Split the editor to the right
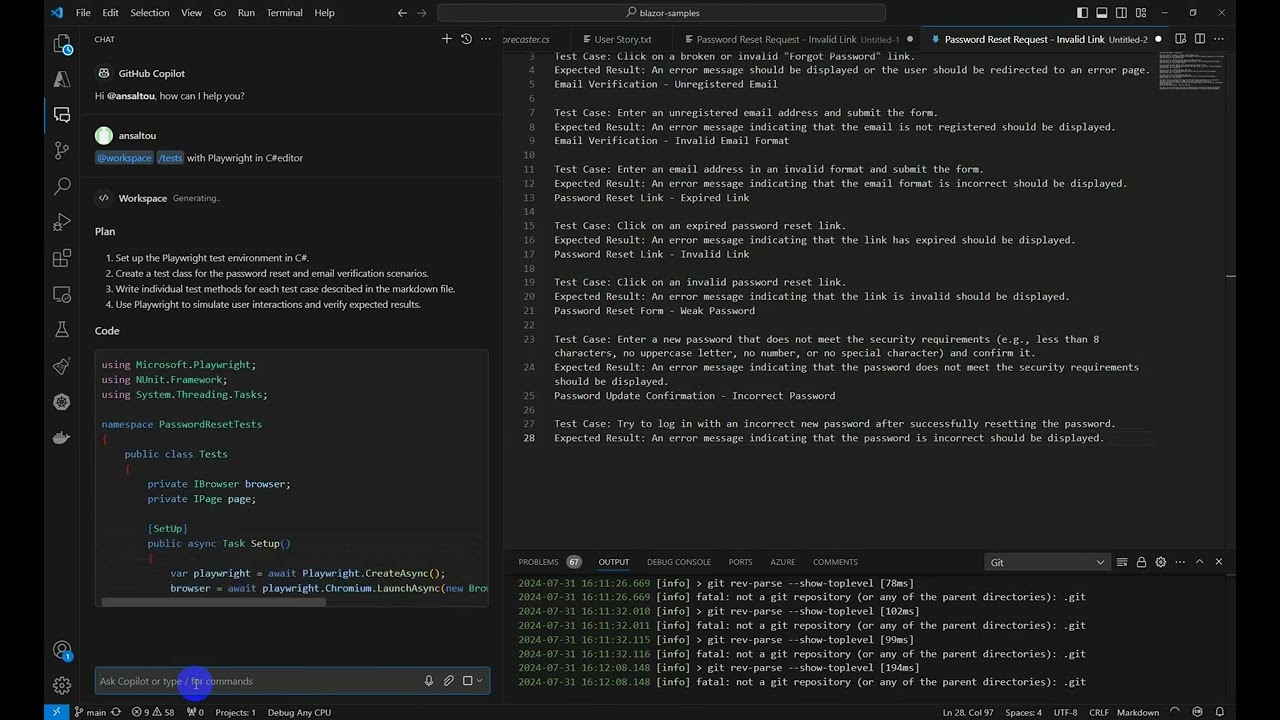 (1200, 39)
